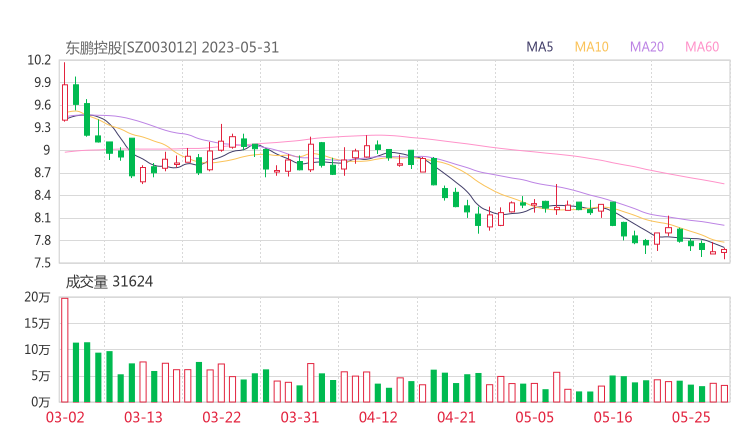Click the 成交量 31624 volume label
Screen dimensions: 740x440
point(109,282)
